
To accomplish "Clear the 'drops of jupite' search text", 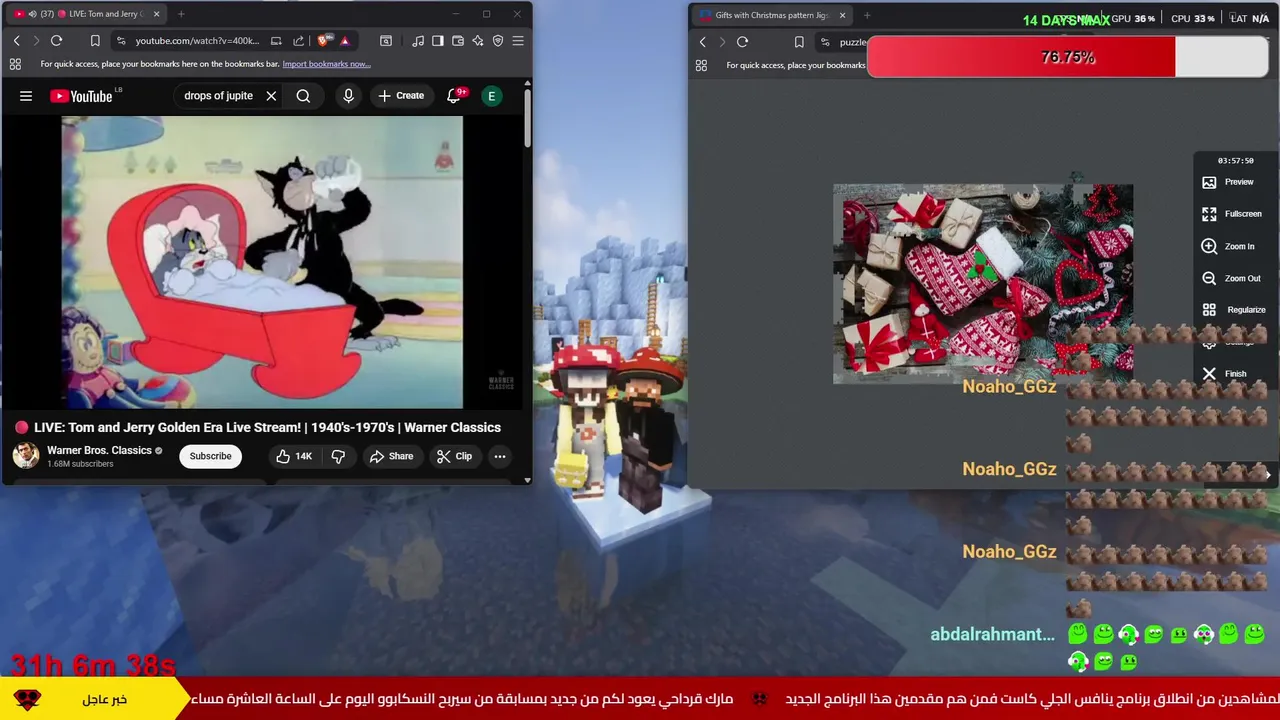I will [271, 96].
